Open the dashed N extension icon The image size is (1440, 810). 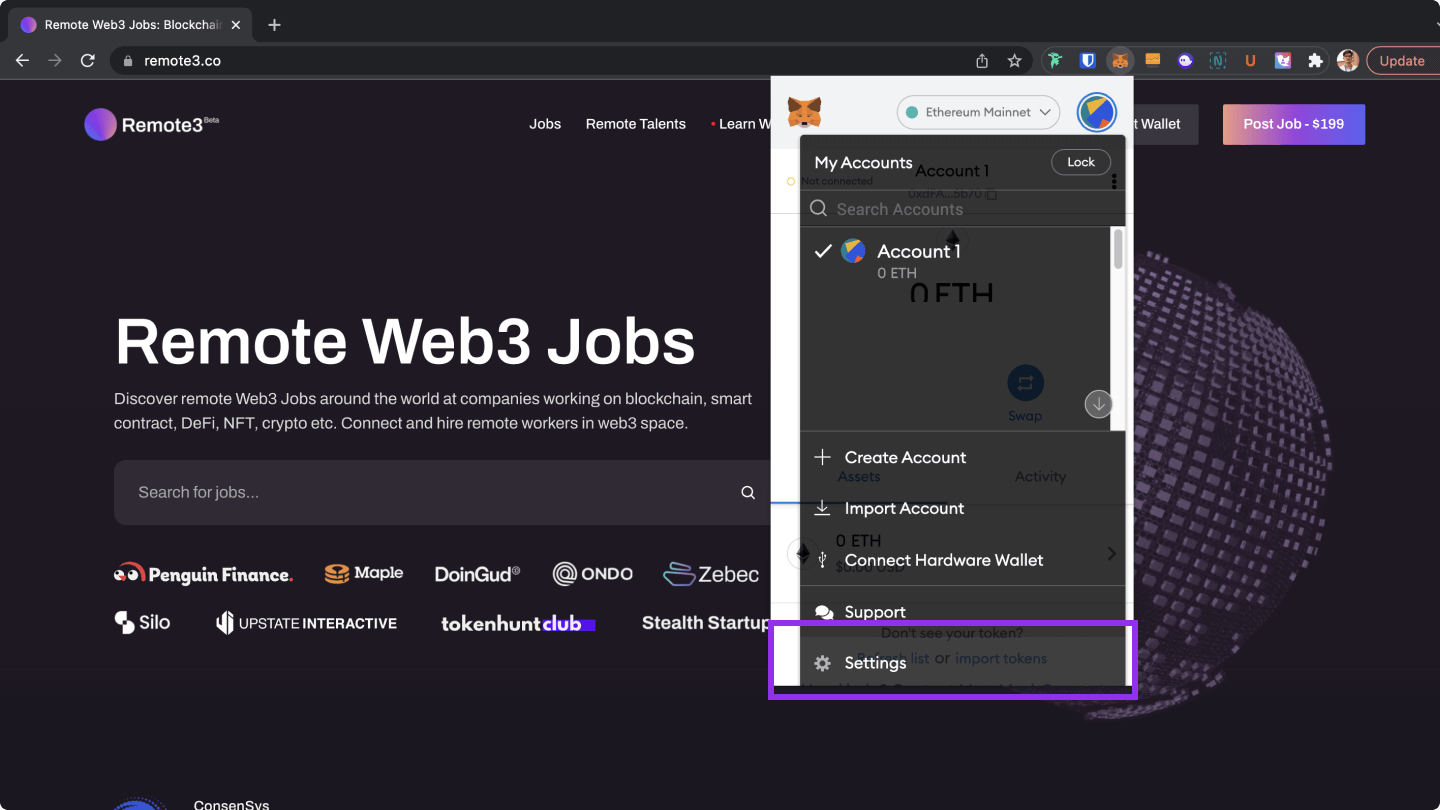tap(1217, 61)
